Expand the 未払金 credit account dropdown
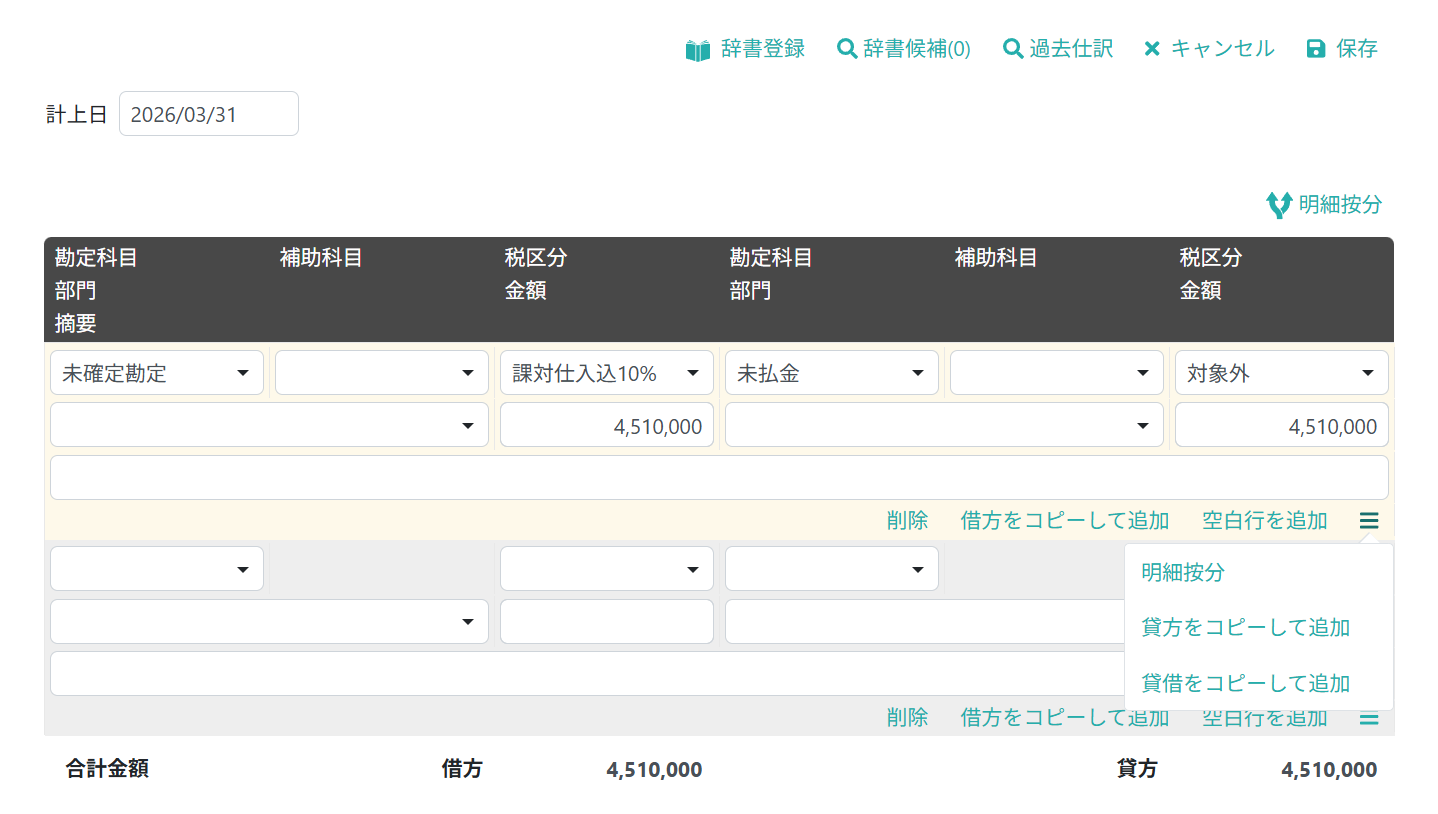 click(831, 373)
